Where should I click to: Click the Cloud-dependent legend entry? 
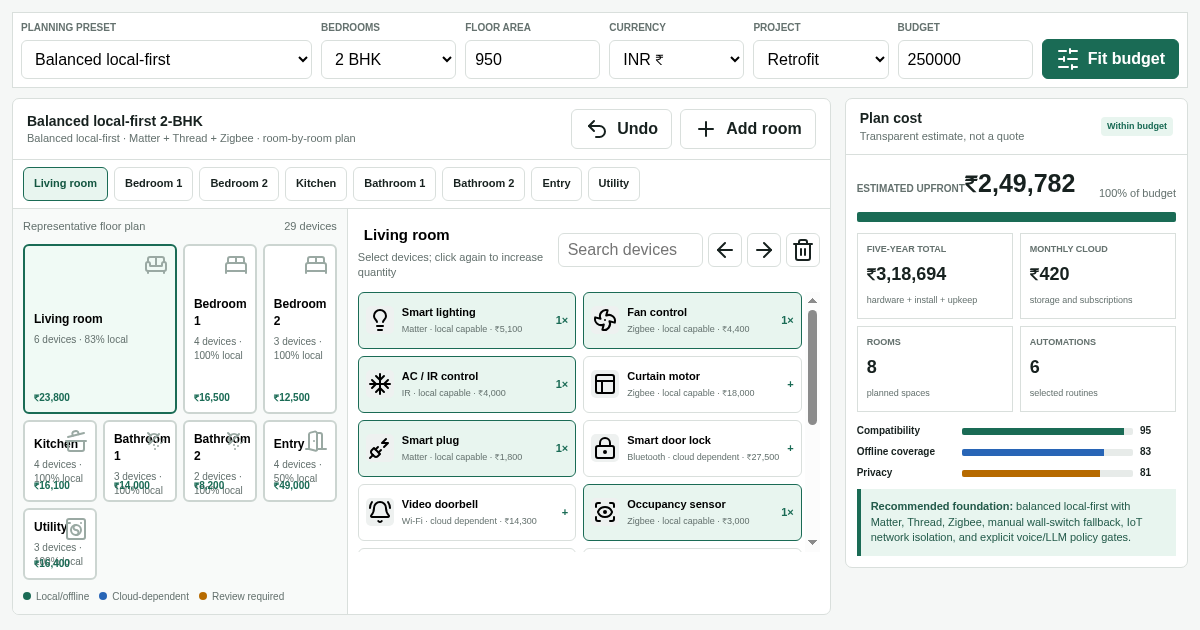144,596
